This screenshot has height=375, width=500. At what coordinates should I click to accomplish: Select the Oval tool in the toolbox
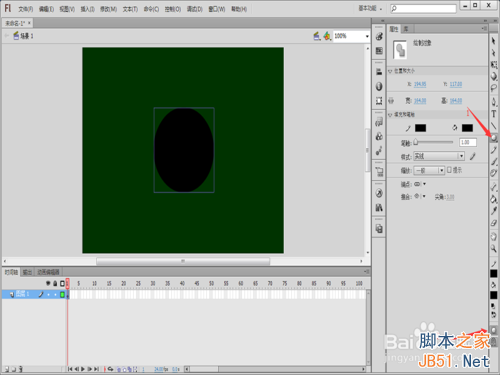(x=494, y=138)
